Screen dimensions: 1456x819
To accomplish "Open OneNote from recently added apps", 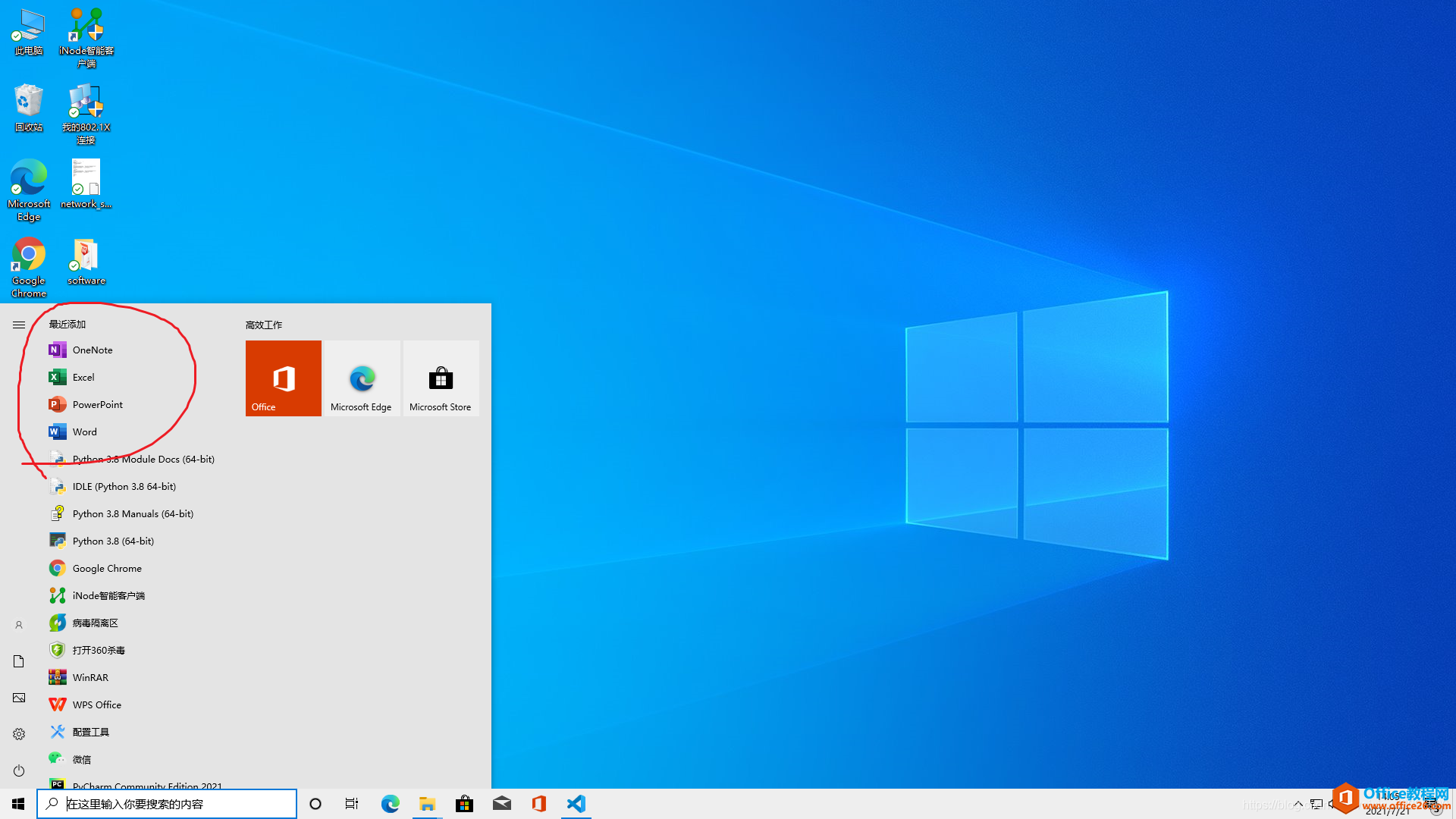I will 92,349.
